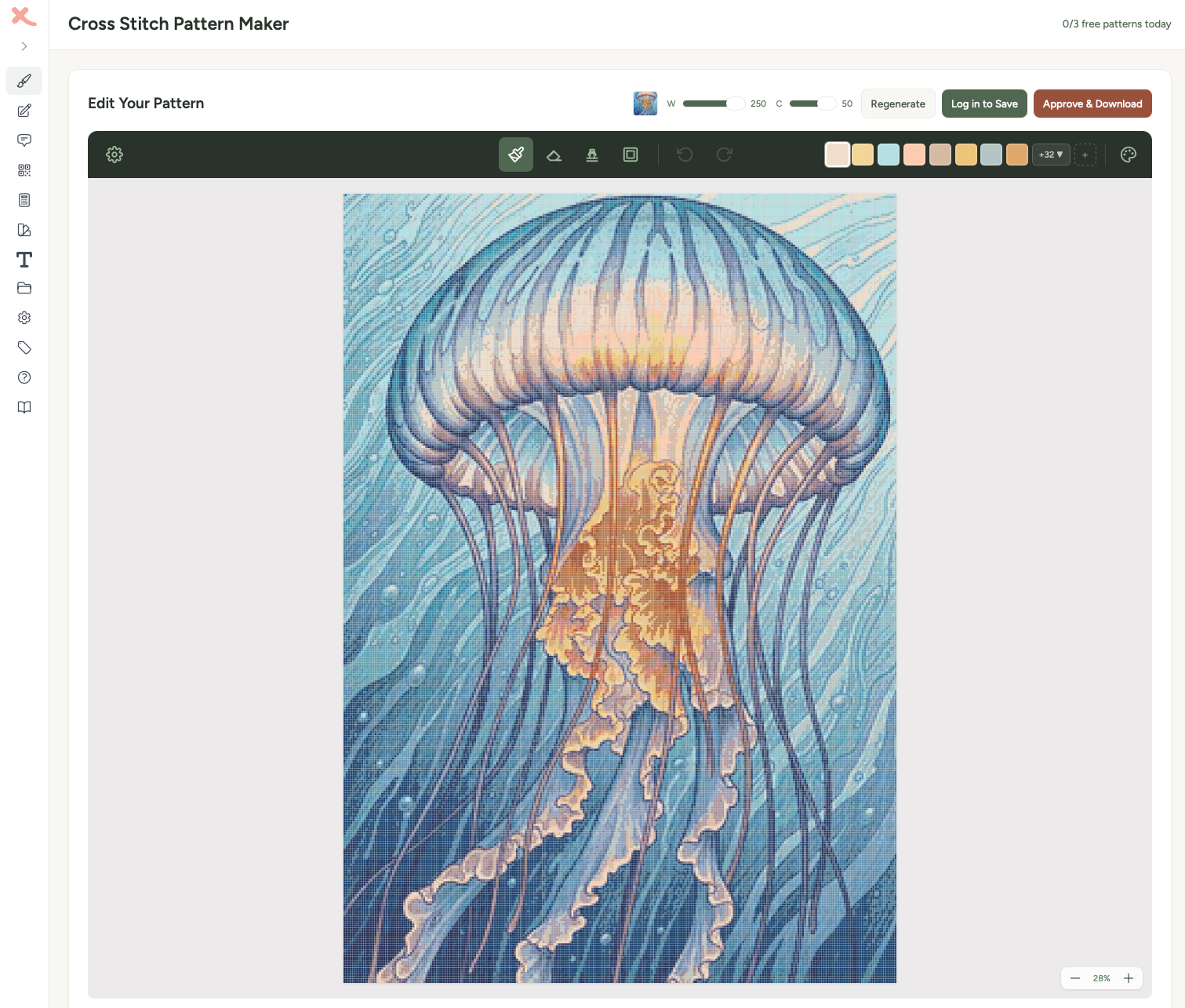The width and height of the screenshot is (1185, 1008).
Task: Click Log in to Save
Action: (x=984, y=104)
